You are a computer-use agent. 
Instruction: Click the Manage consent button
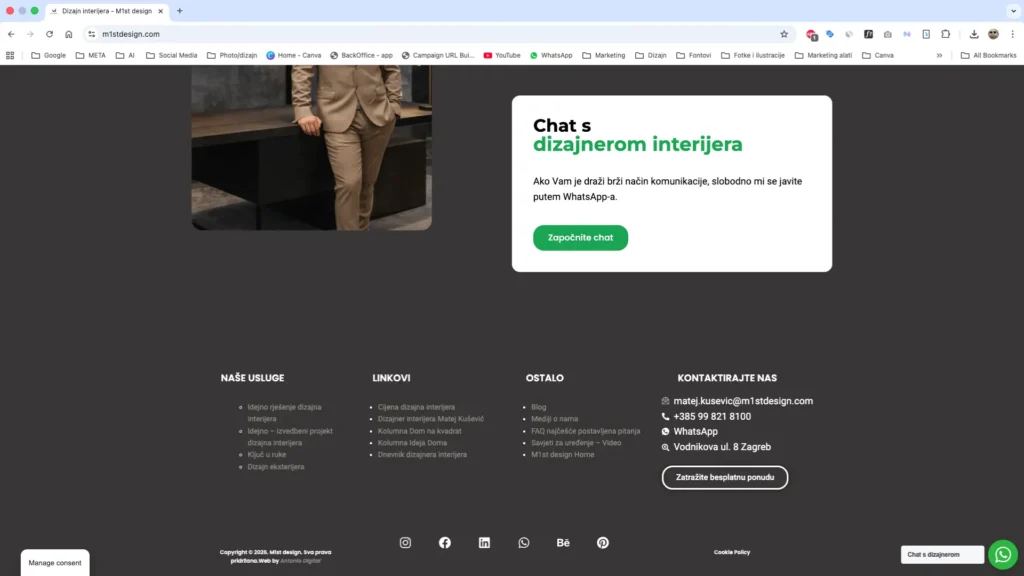click(x=54, y=563)
